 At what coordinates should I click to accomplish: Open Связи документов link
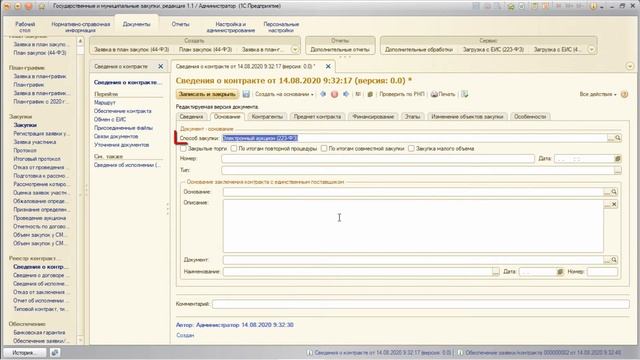(x=116, y=136)
